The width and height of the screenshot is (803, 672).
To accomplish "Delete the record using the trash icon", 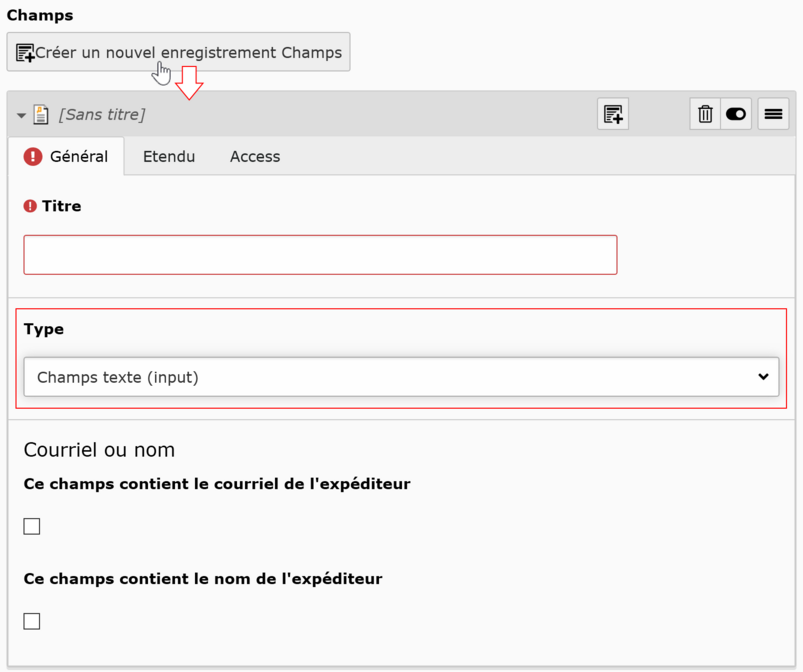I will 705,114.
